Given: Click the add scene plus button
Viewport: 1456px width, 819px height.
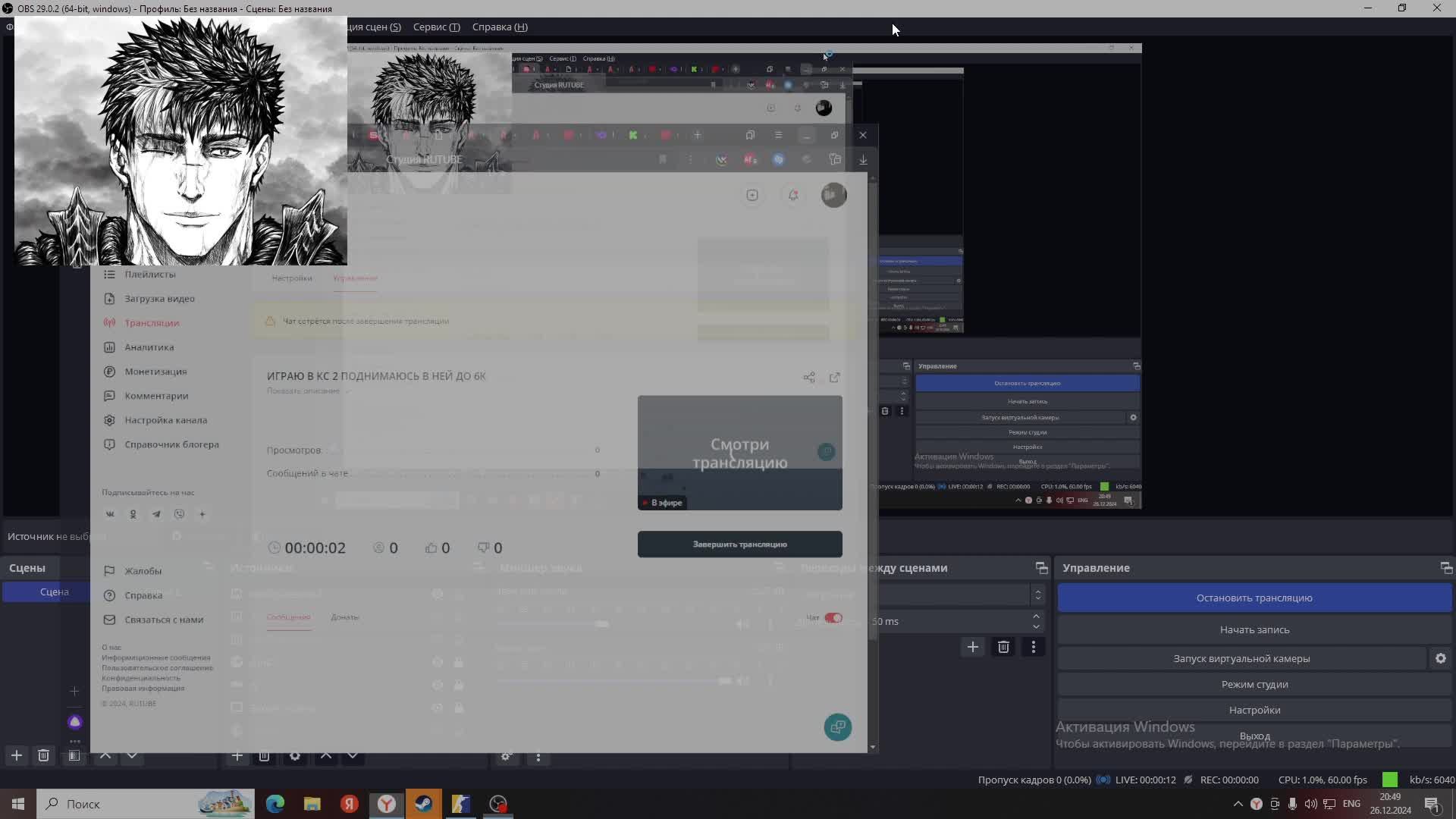Looking at the screenshot, I should point(17,756).
